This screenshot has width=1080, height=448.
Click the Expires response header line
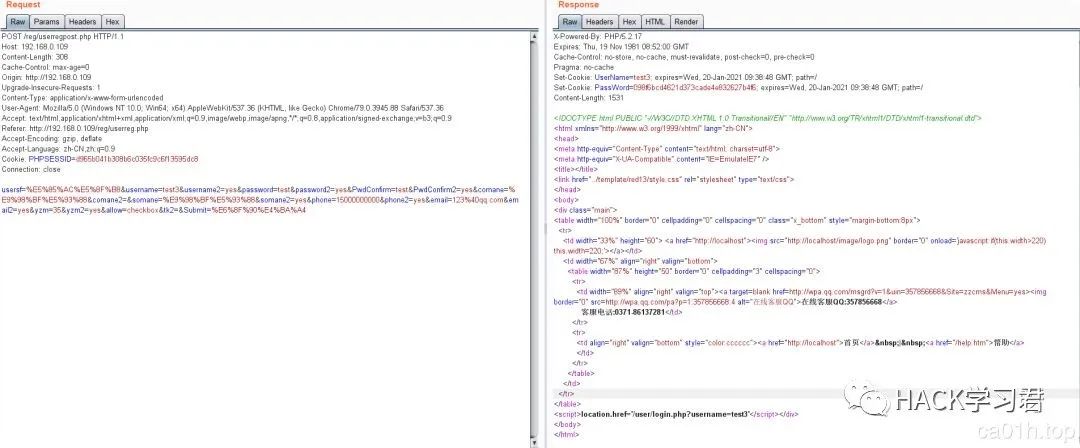[621, 47]
